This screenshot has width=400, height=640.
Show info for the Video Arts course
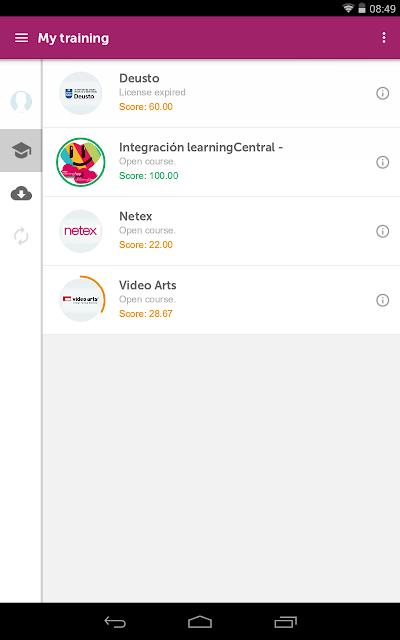382,300
